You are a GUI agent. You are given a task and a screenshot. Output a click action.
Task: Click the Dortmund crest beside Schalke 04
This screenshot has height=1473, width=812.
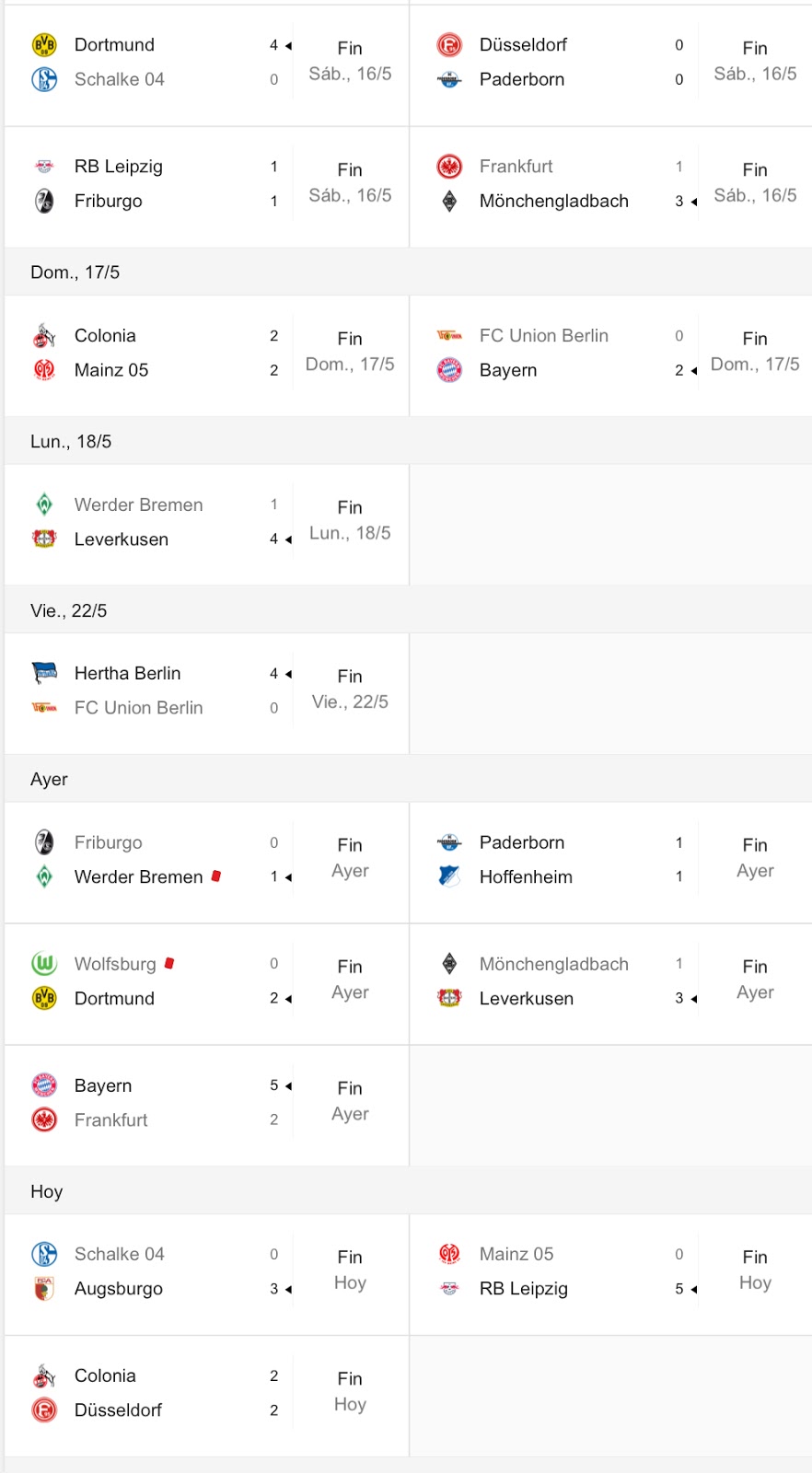44,45
